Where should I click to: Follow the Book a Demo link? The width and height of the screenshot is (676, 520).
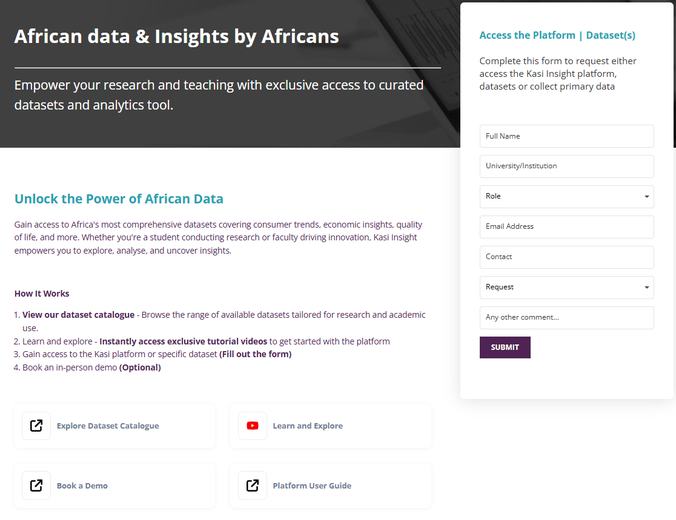[82, 486]
